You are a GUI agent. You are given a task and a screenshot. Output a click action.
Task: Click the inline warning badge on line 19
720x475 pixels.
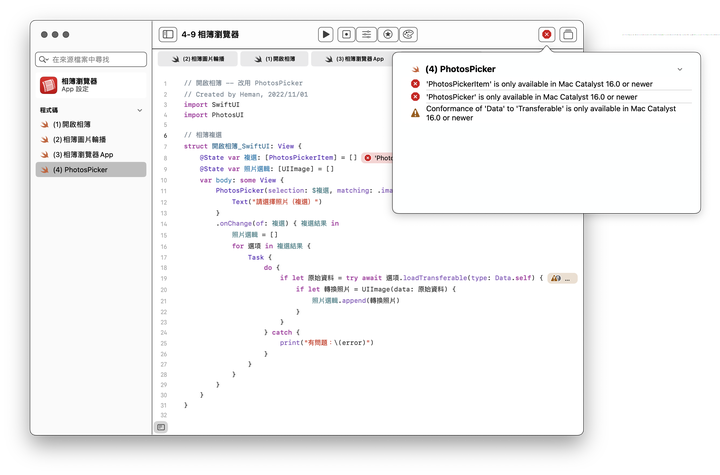point(562,278)
